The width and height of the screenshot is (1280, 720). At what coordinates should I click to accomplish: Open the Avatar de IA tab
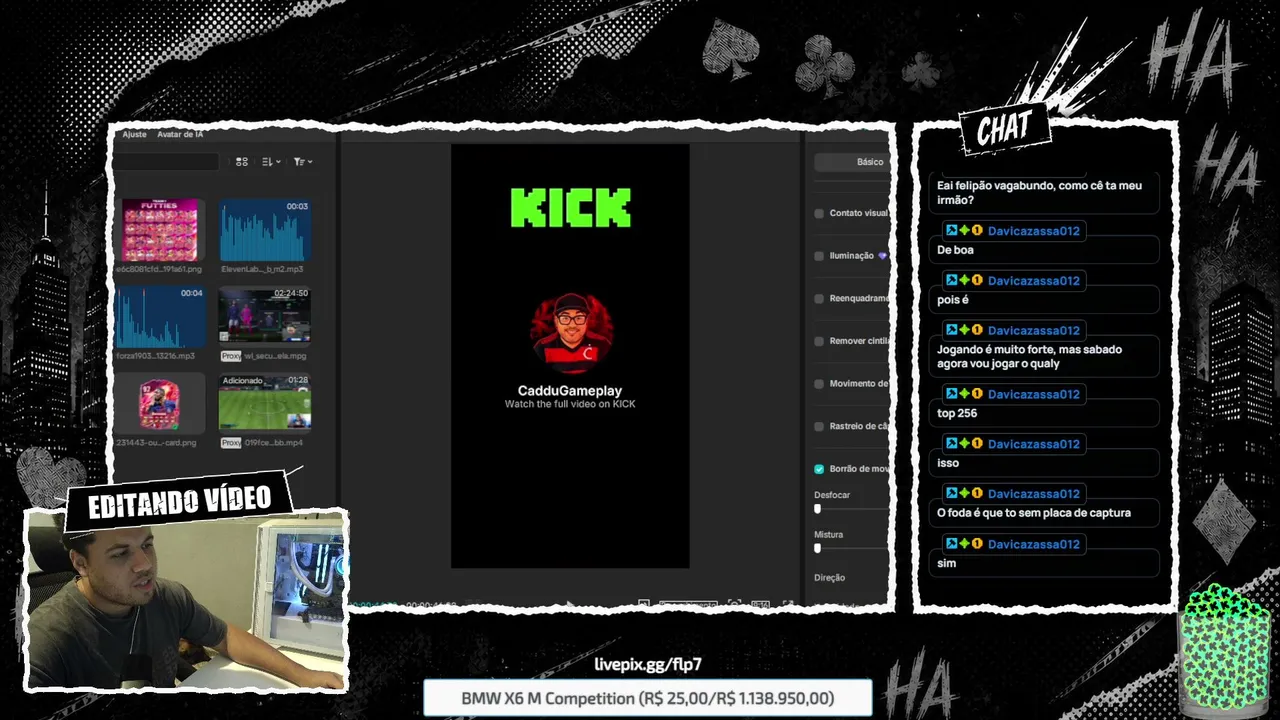pyautogui.click(x=180, y=134)
